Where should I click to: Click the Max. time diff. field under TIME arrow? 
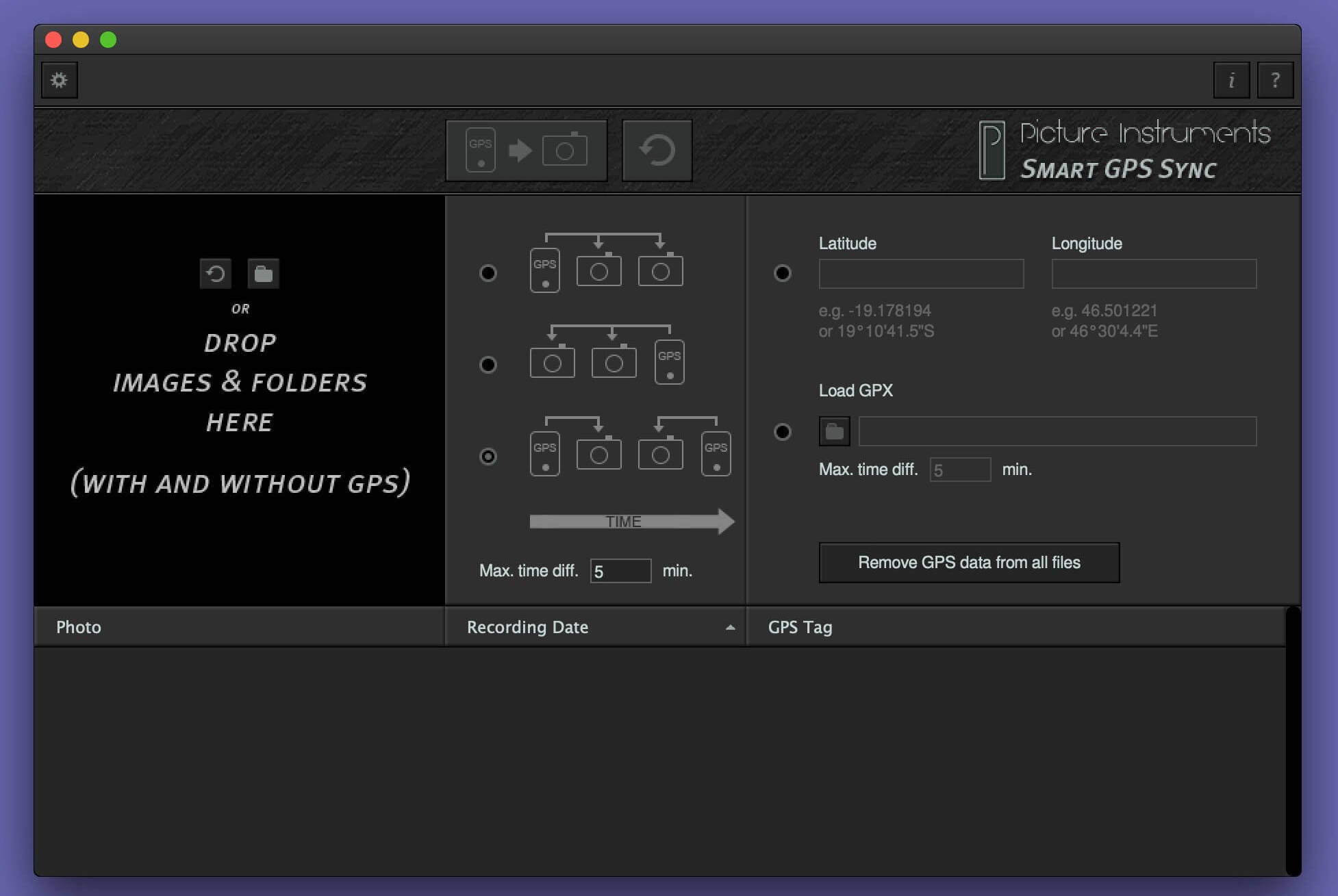pos(621,571)
